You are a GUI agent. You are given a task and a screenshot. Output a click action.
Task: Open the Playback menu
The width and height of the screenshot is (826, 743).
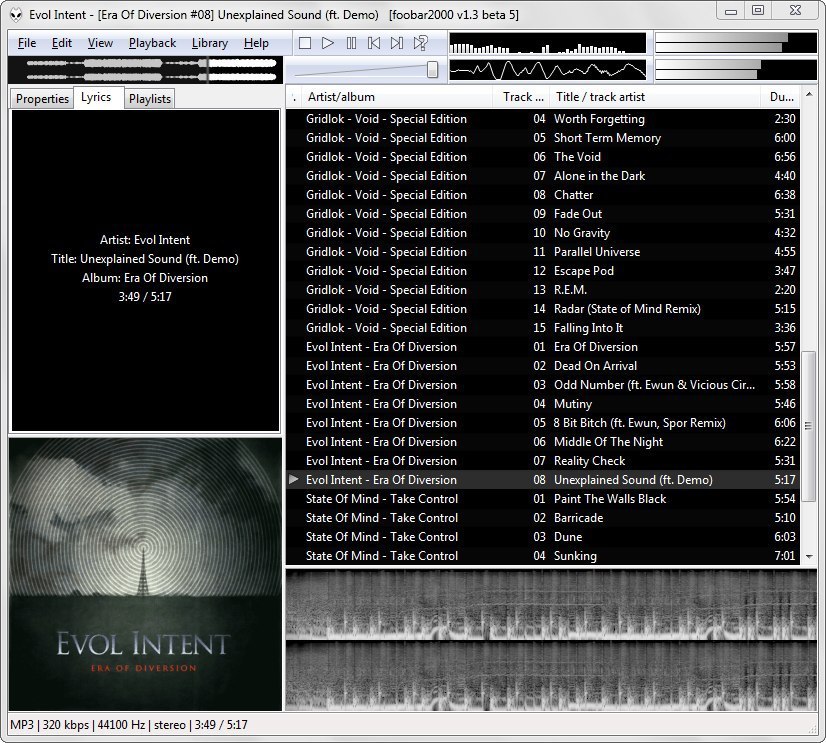tap(152, 43)
